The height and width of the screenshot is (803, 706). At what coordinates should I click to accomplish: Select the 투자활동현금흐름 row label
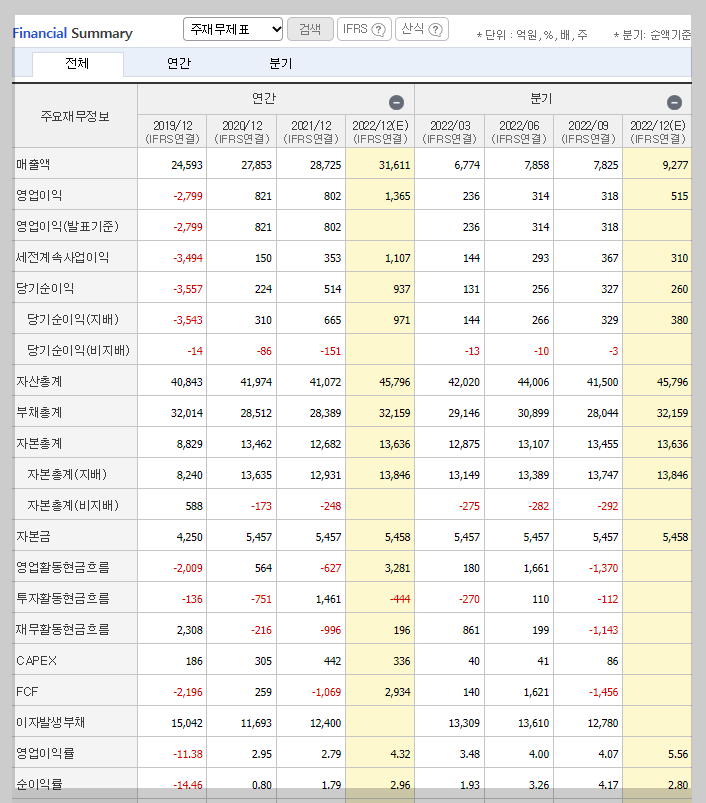(62, 598)
